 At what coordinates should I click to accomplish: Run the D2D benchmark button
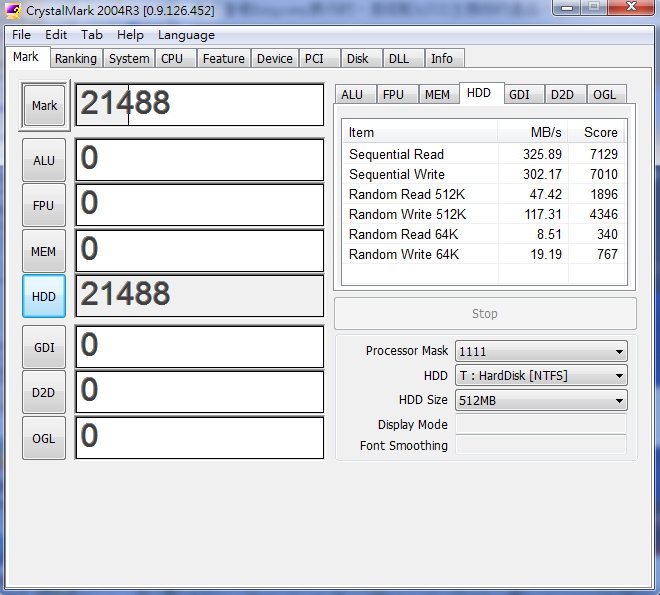click(x=44, y=392)
